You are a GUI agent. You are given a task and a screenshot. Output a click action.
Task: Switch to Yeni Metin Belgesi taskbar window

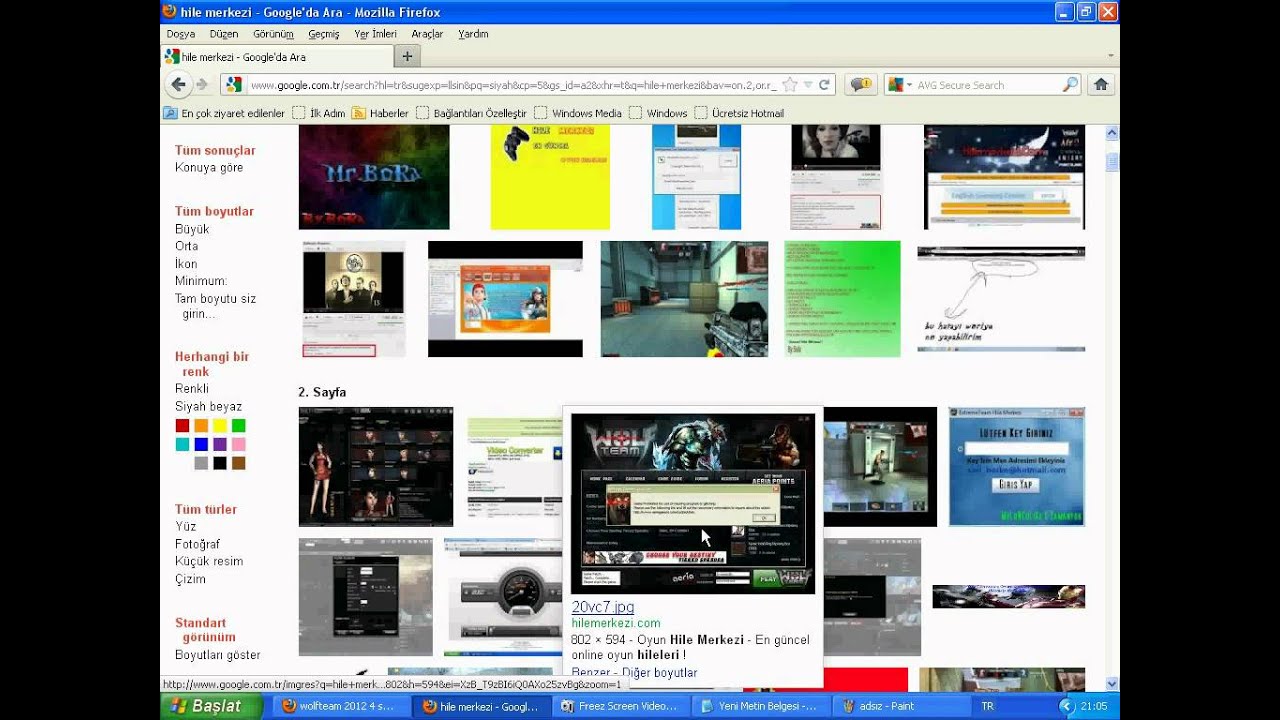(x=759, y=706)
